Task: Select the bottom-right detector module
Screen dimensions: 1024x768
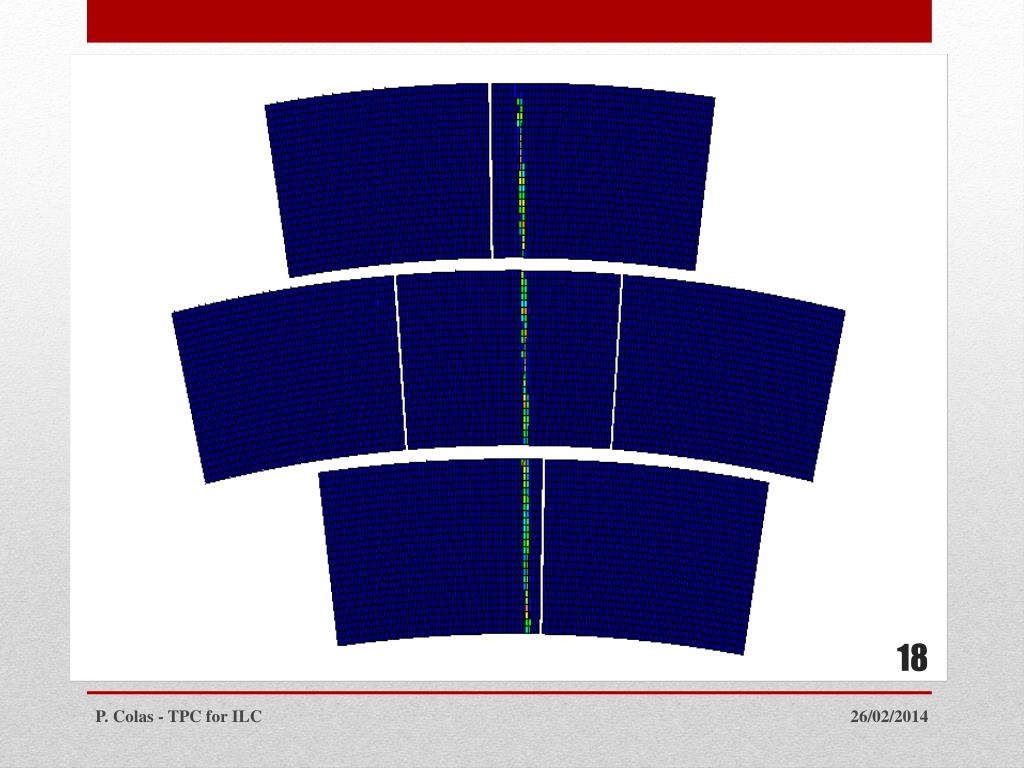Action: tap(655, 556)
